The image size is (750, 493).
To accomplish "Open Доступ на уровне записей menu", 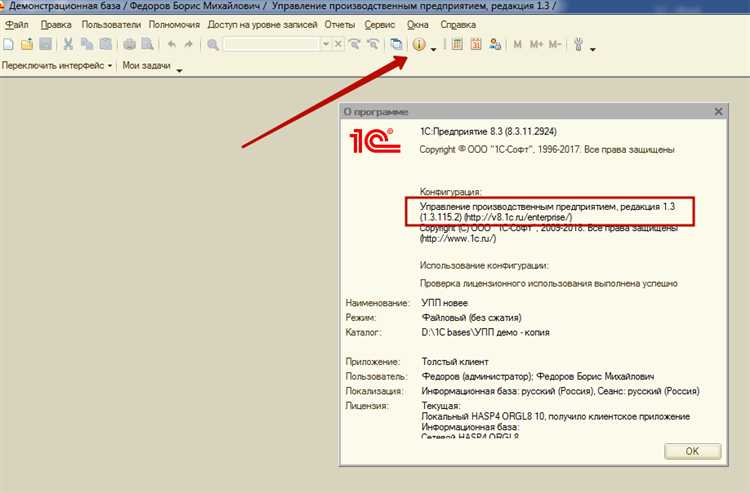I will coord(262,24).
